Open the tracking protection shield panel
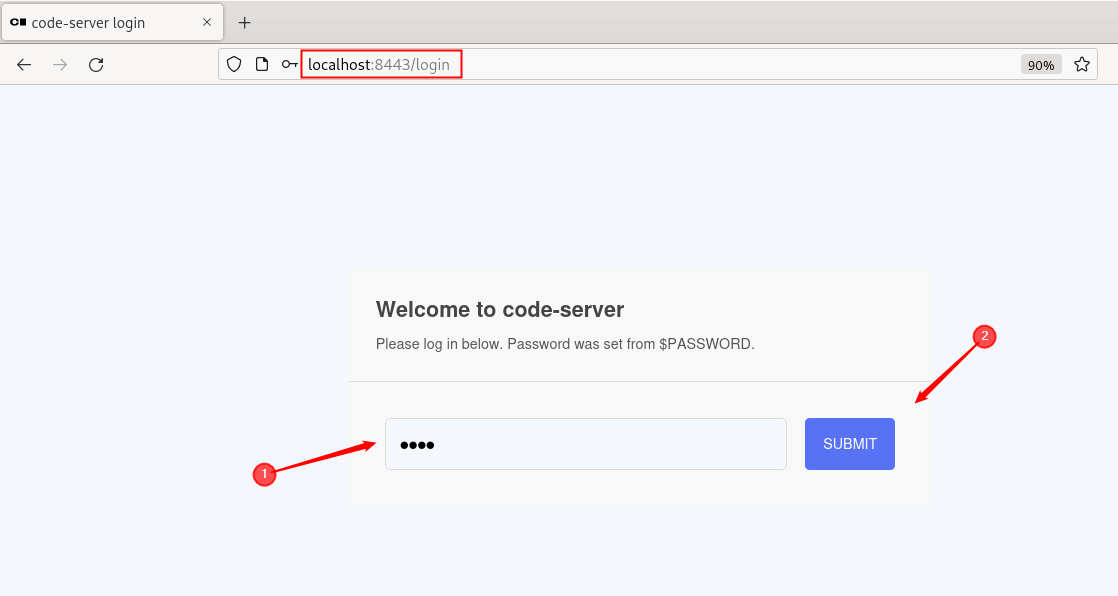1118x596 pixels. (x=234, y=65)
